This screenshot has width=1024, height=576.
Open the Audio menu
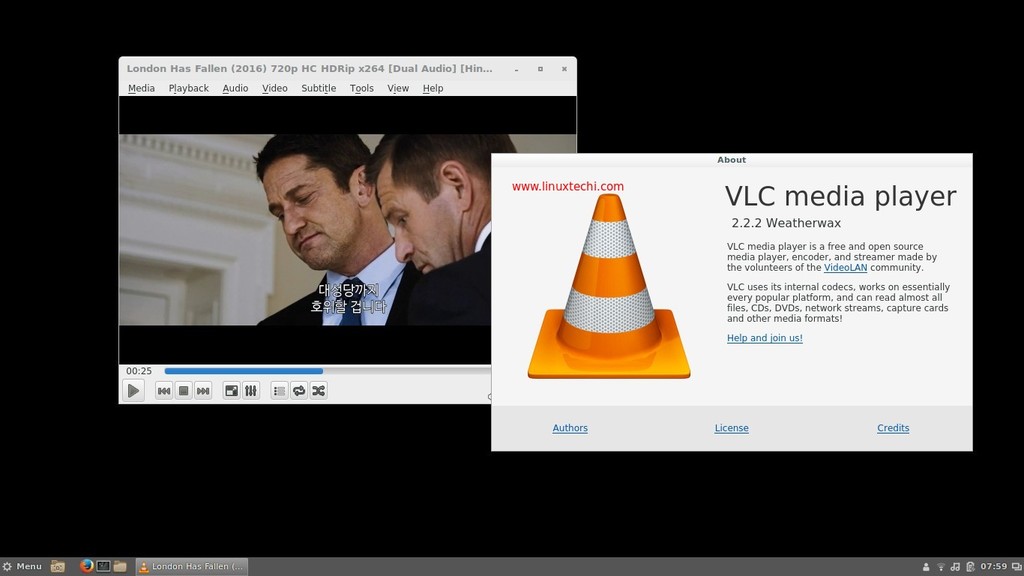[x=235, y=88]
